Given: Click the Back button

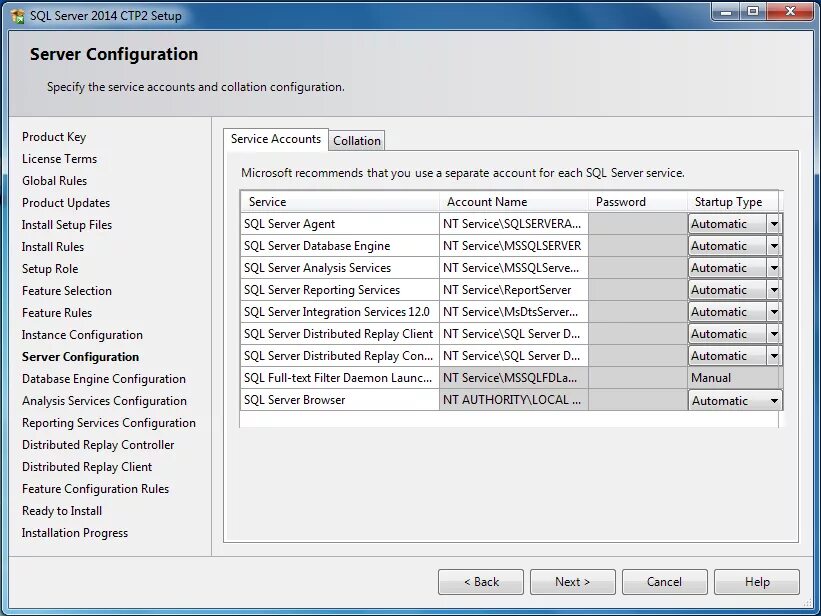Looking at the screenshot, I should 481,582.
